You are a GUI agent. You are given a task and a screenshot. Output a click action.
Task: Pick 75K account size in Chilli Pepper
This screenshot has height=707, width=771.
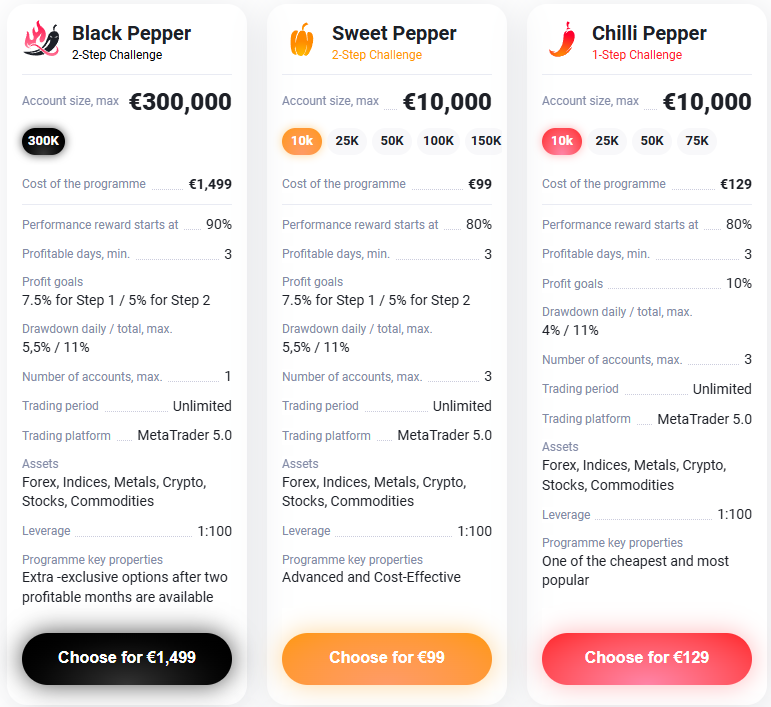pos(697,141)
